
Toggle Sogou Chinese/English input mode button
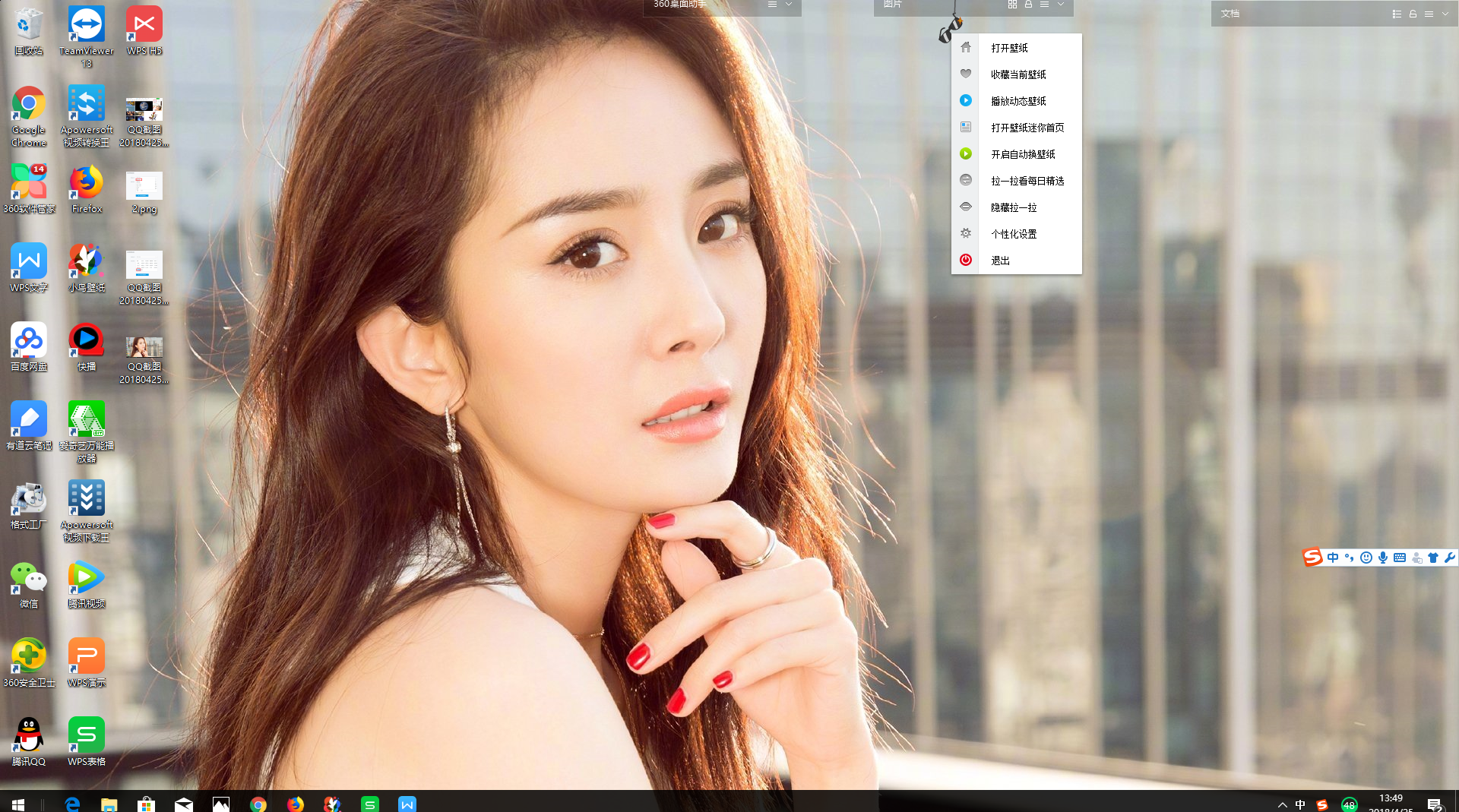[1333, 558]
